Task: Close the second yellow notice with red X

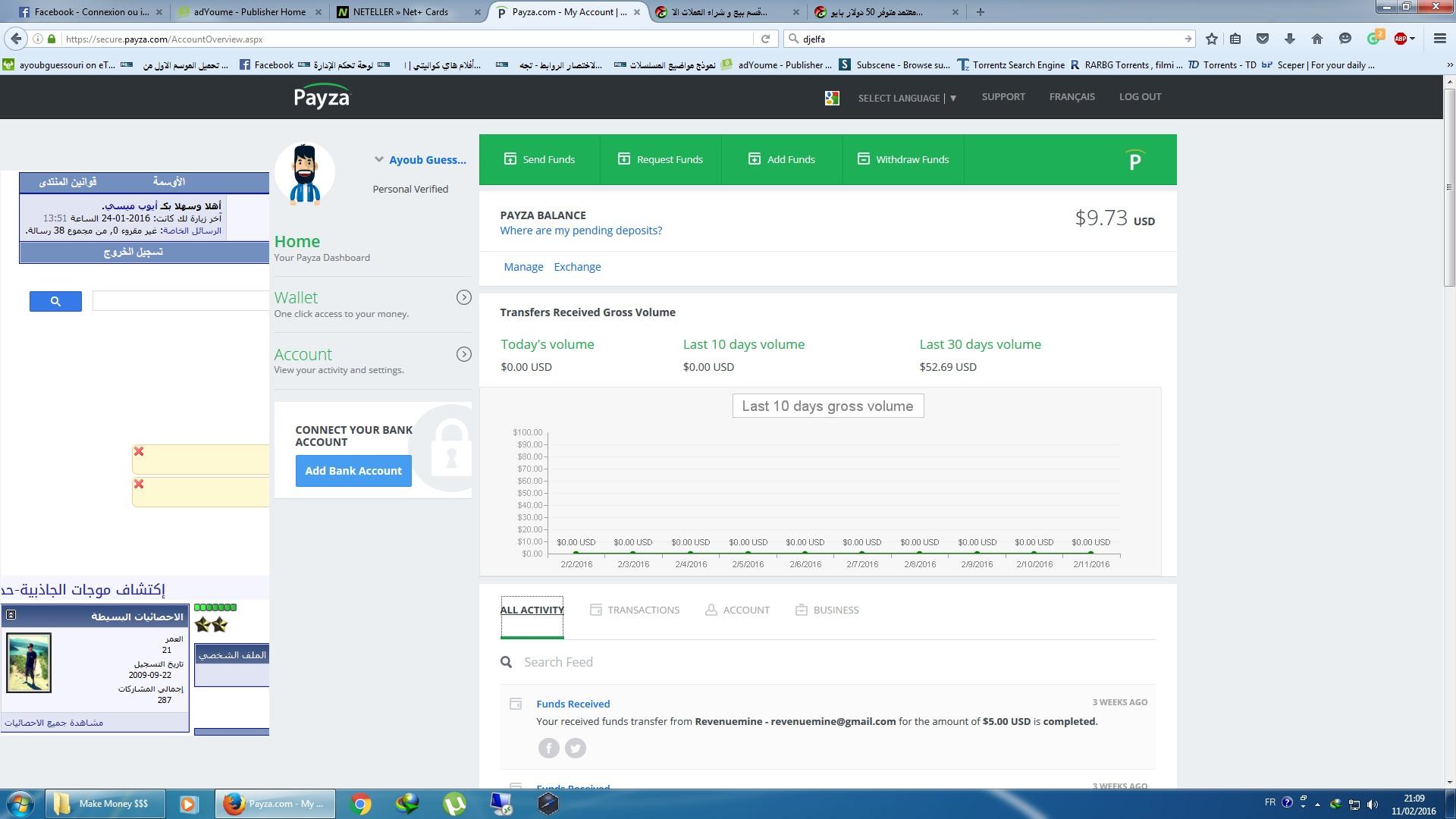Action: 139,484
